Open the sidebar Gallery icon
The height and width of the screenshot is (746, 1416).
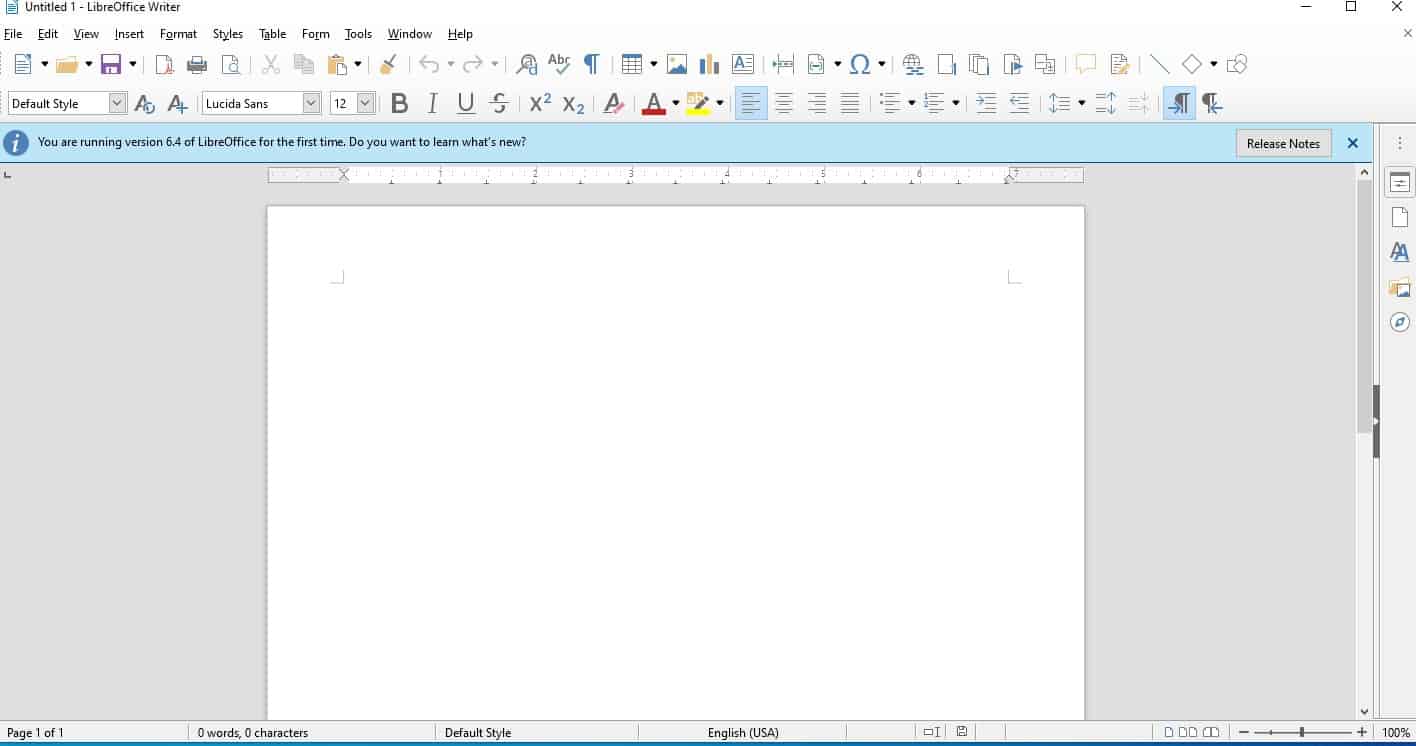pyautogui.click(x=1399, y=288)
